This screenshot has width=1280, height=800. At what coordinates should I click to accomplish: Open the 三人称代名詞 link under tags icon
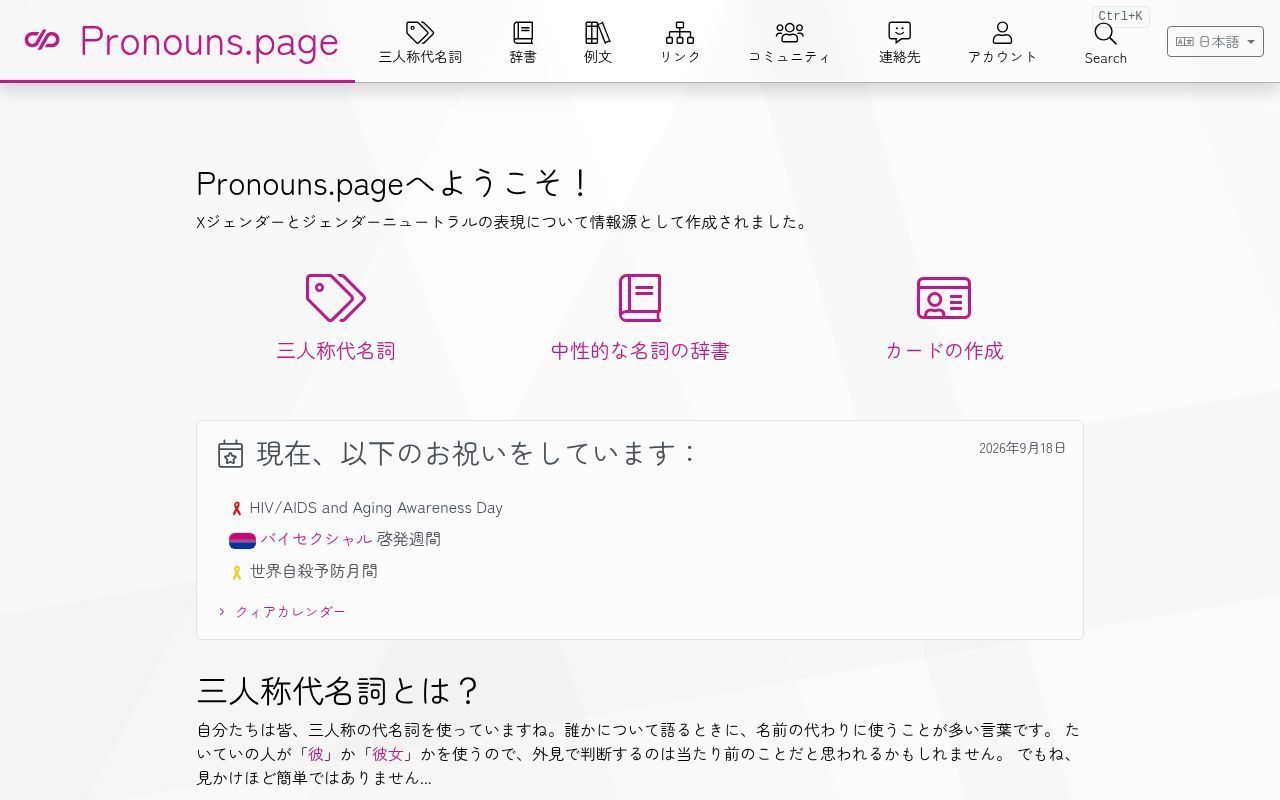[336, 351]
